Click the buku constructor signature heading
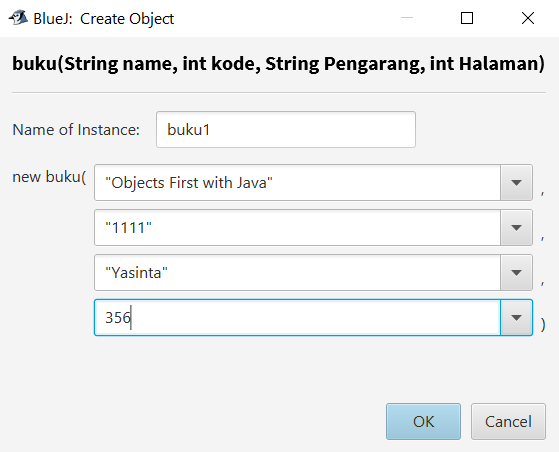The image size is (559, 452). (x=278, y=64)
